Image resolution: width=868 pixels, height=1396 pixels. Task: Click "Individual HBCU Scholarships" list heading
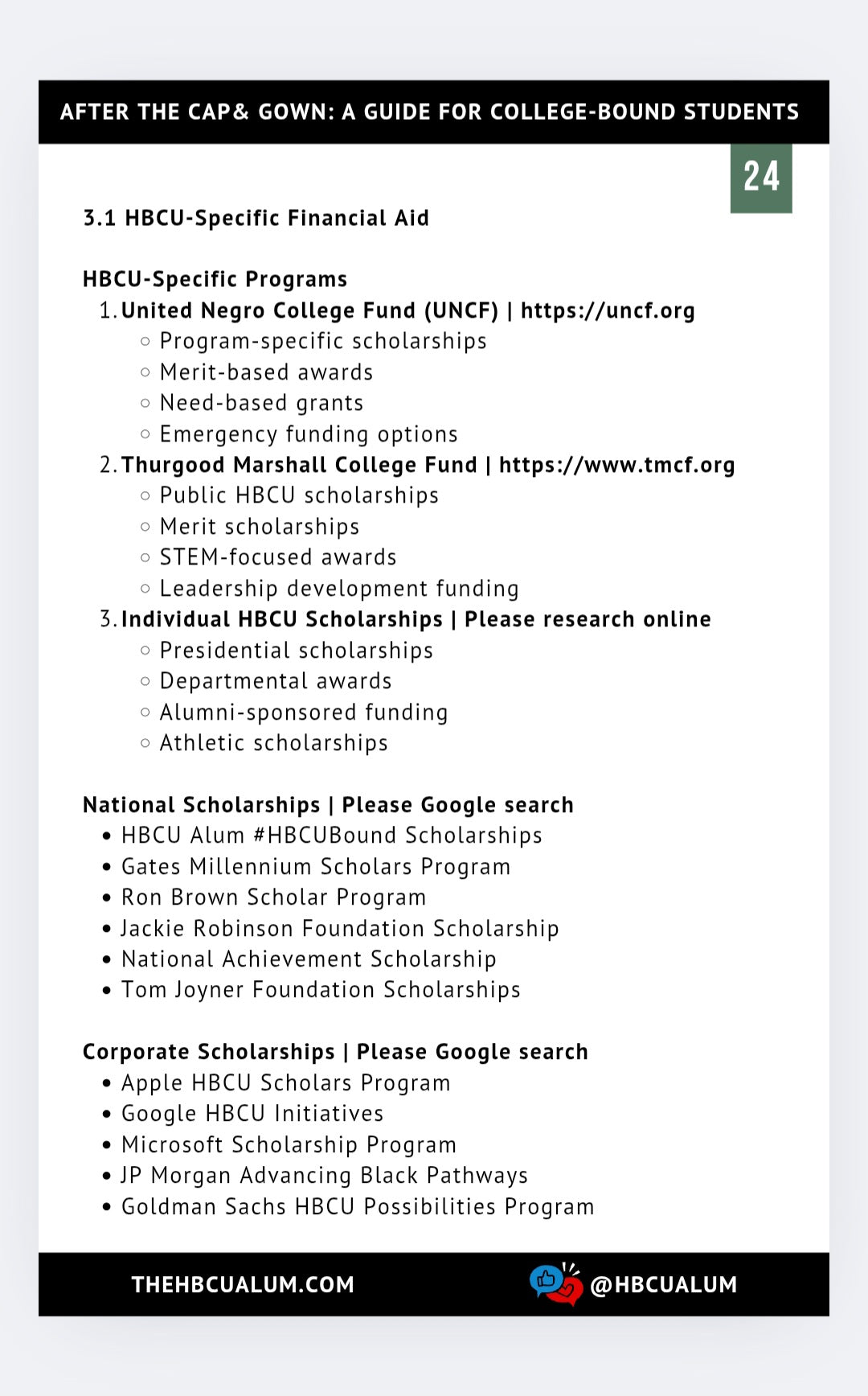click(x=282, y=619)
